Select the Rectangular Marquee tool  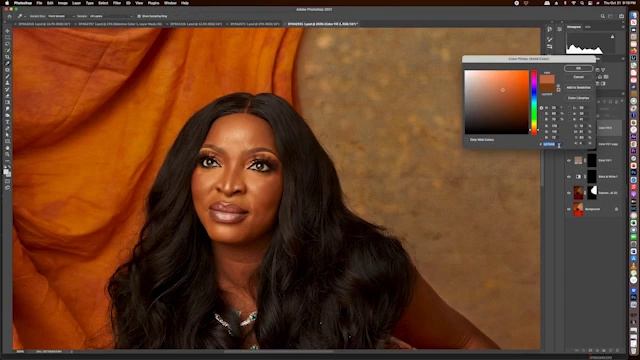pyautogui.click(x=7, y=37)
